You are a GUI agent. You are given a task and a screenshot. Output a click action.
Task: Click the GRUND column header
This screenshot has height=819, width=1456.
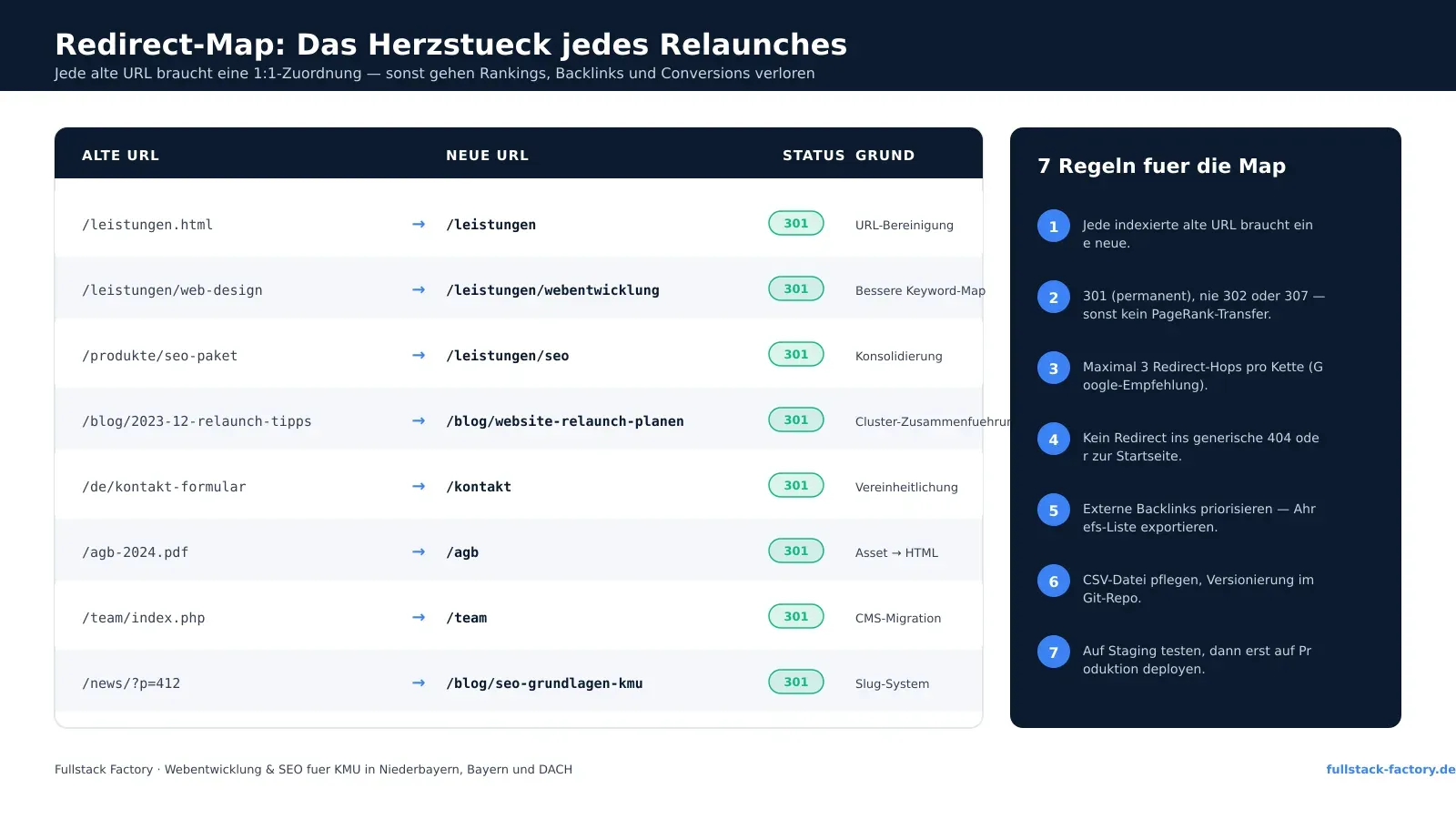pos(885,156)
